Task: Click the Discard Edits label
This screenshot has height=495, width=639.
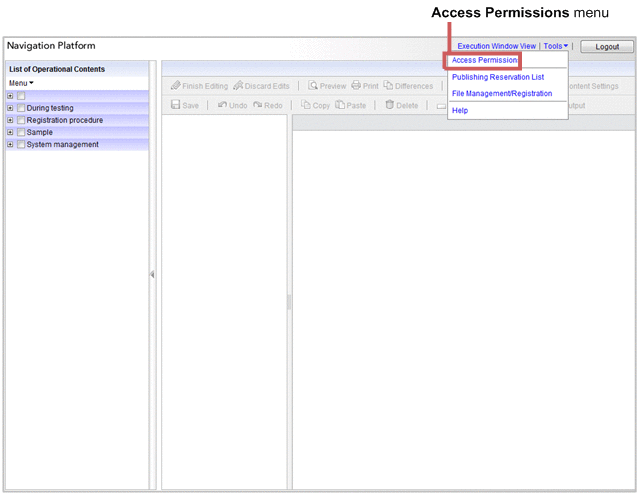Action: click(x=267, y=86)
